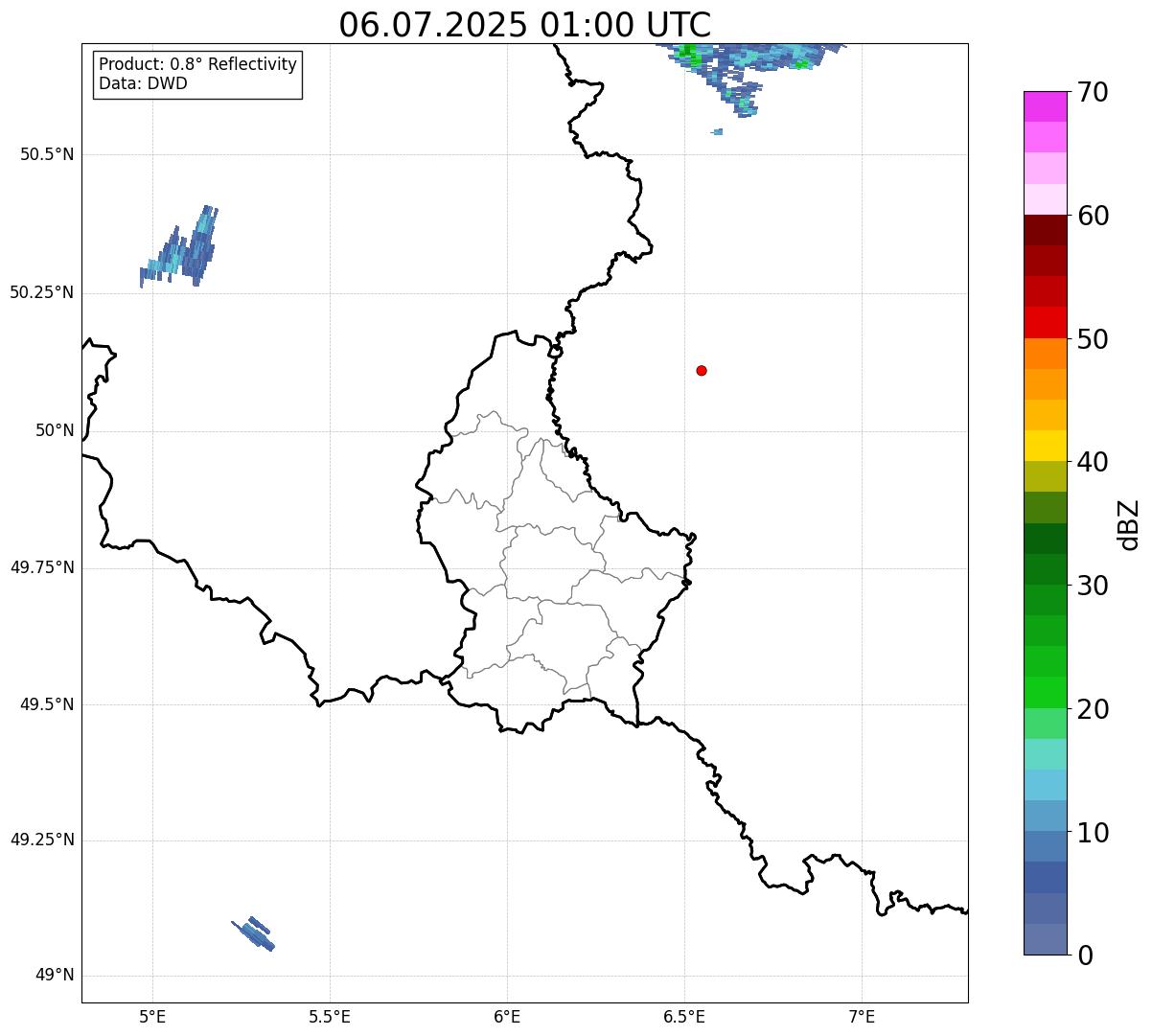The image size is (1152, 1036).
Task: Click the Product: 0.8° Reflectivity label
Action: [198, 64]
